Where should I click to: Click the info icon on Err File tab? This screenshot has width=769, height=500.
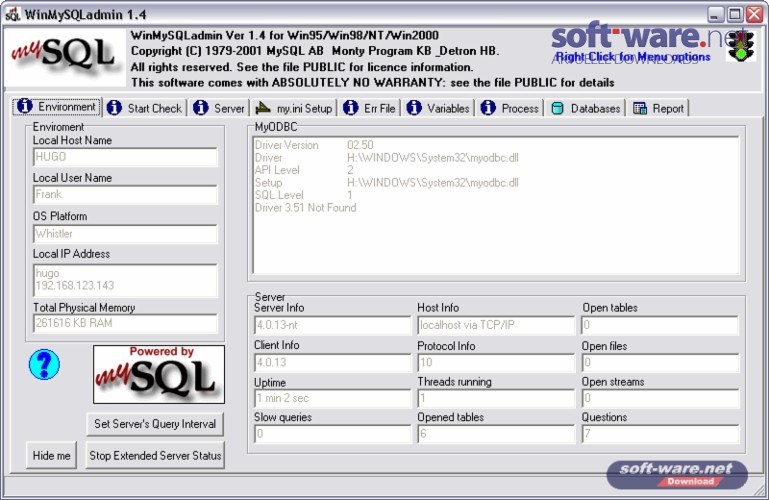coord(350,108)
